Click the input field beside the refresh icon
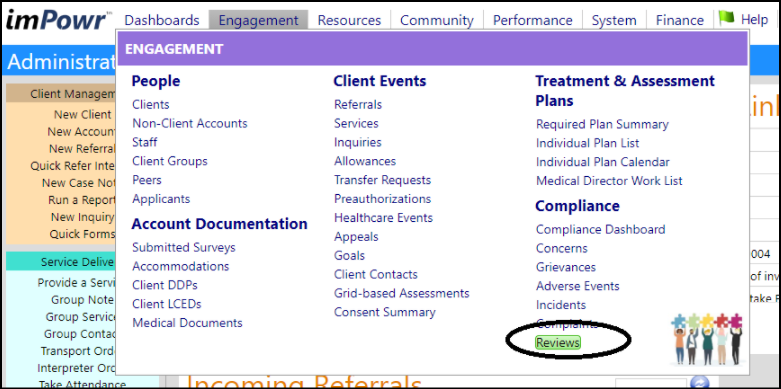This screenshot has height=389, width=781. (x=651, y=384)
